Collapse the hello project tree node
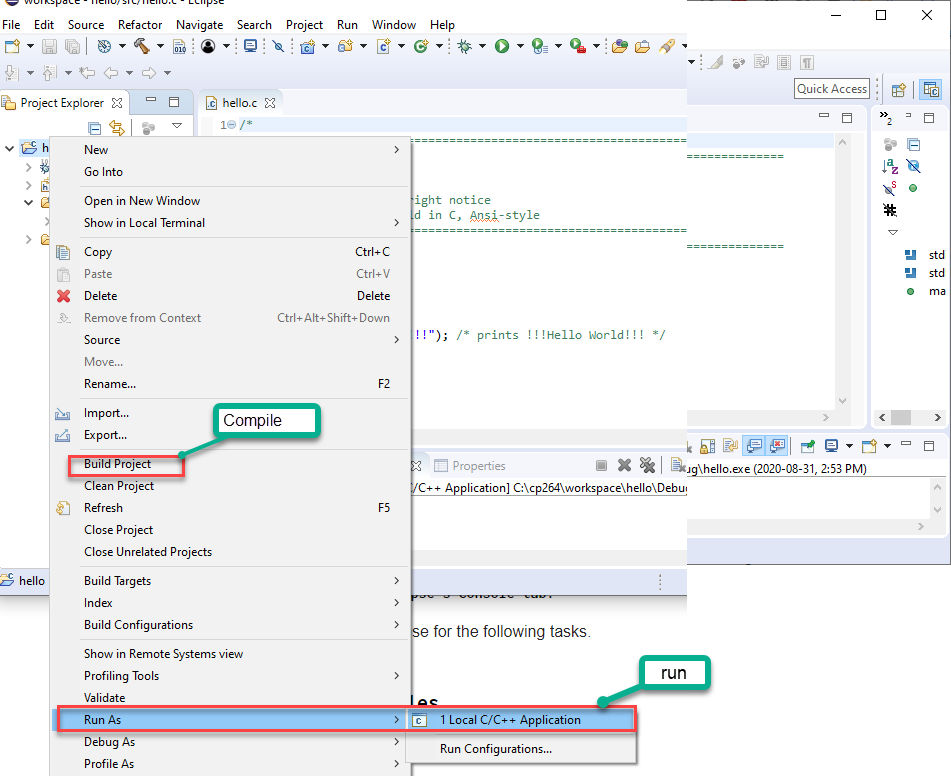951x776 pixels. click(10, 148)
